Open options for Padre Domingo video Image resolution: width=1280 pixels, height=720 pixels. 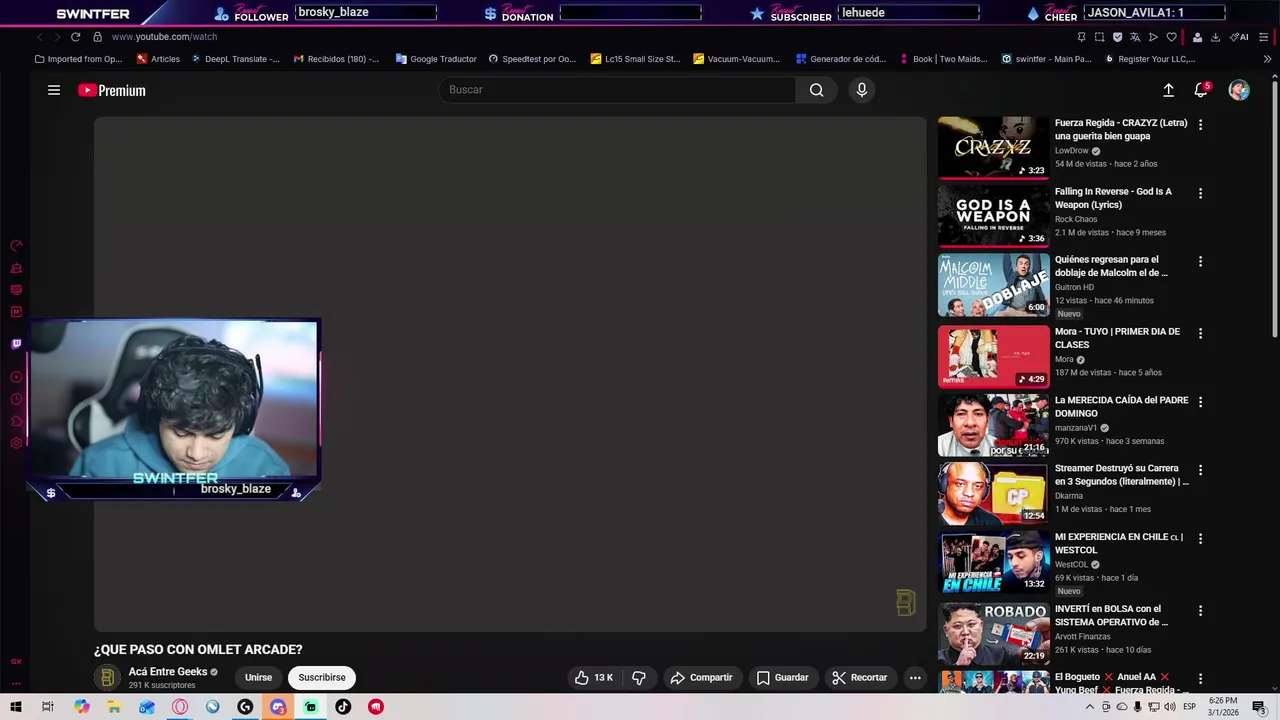tap(1200, 402)
